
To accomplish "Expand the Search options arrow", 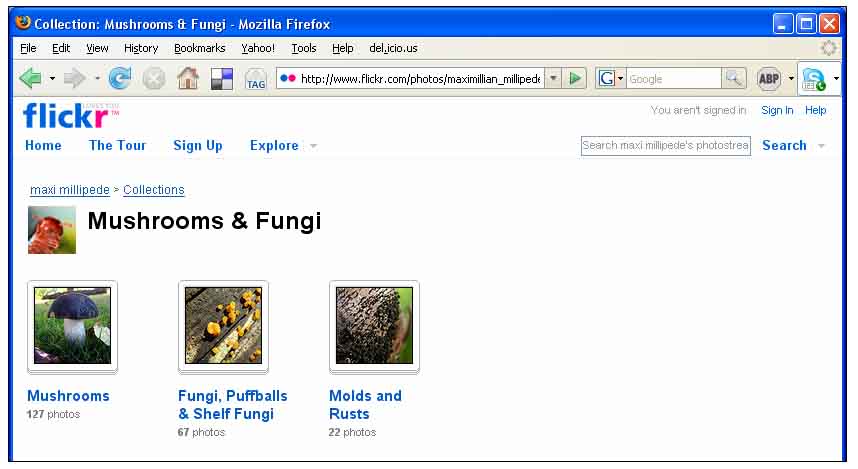I will [822, 146].
